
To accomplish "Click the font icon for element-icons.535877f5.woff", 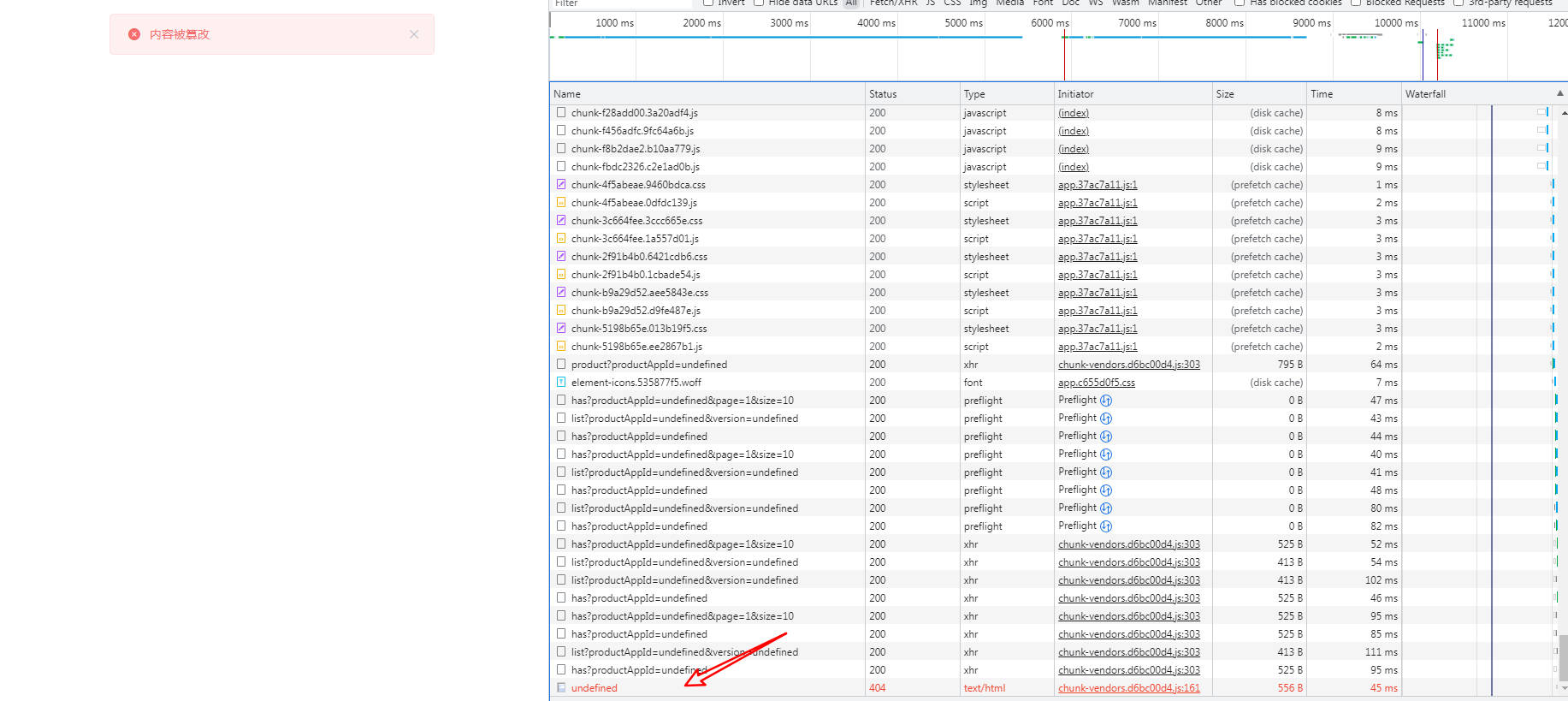I will (561, 382).
